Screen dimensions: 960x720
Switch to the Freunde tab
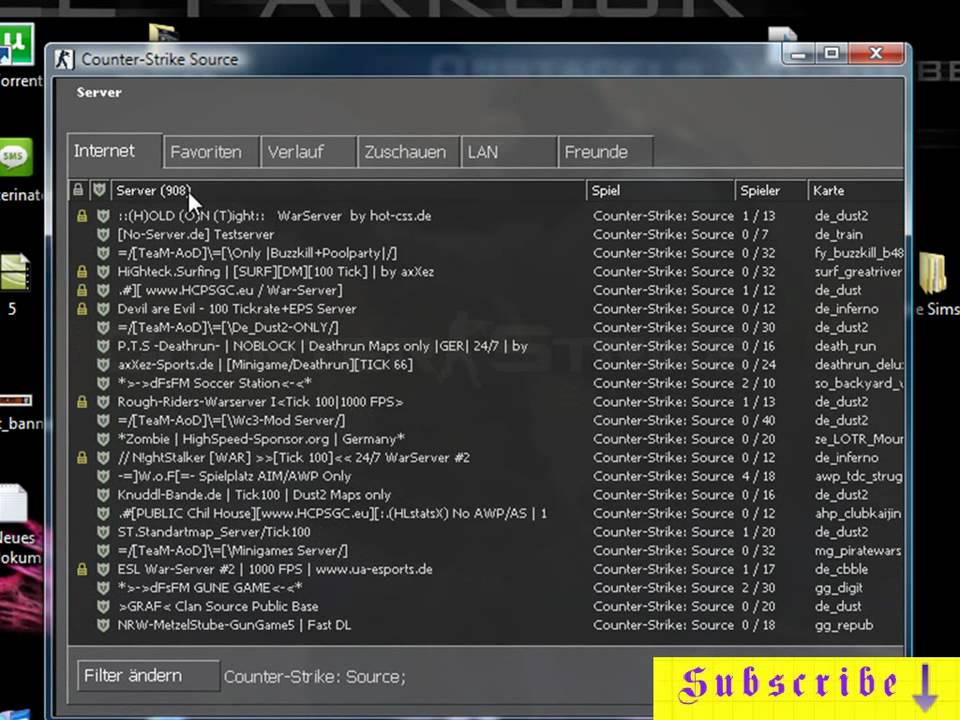coord(606,152)
